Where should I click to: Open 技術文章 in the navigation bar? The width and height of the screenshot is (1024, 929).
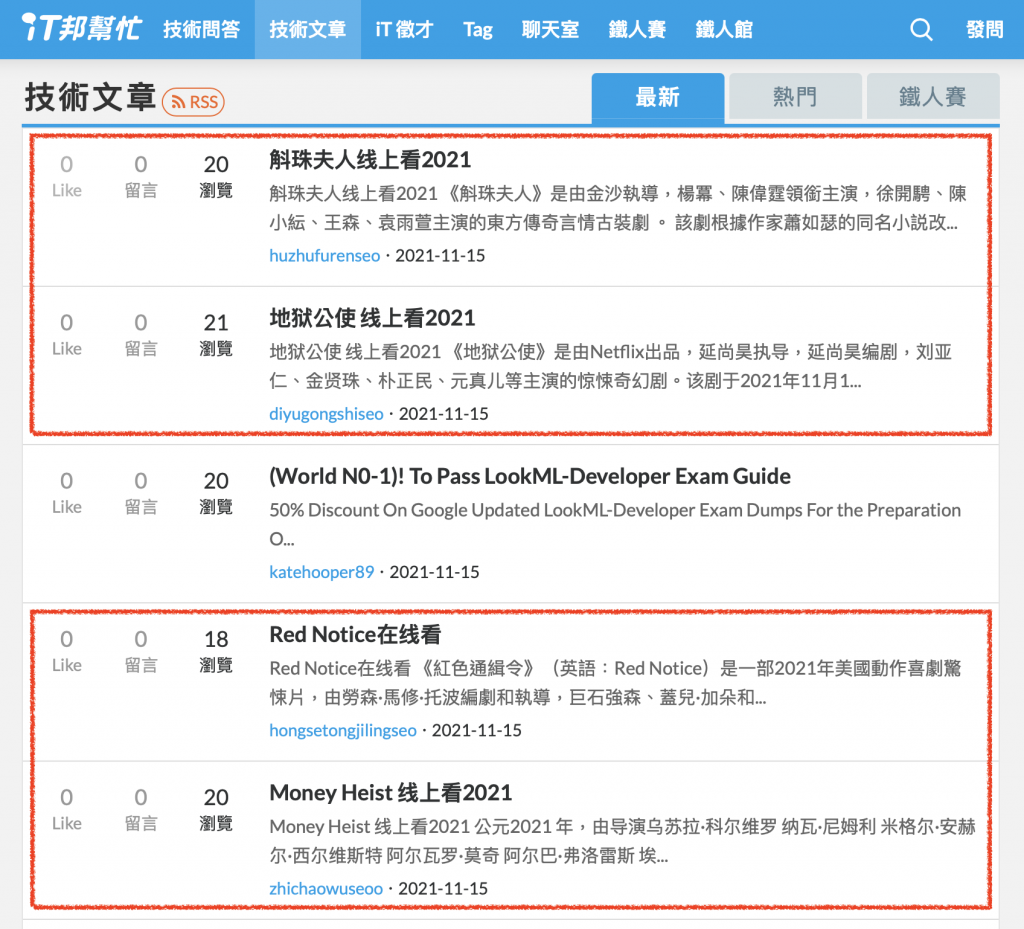(x=308, y=29)
